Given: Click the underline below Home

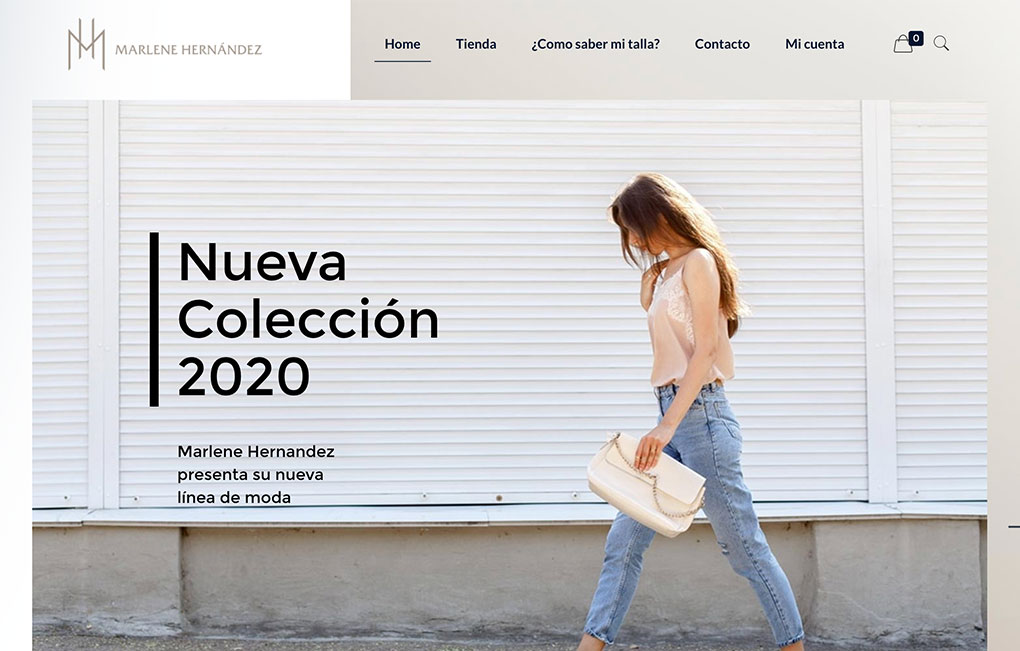Looking at the screenshot, I should tap(402, 61).
